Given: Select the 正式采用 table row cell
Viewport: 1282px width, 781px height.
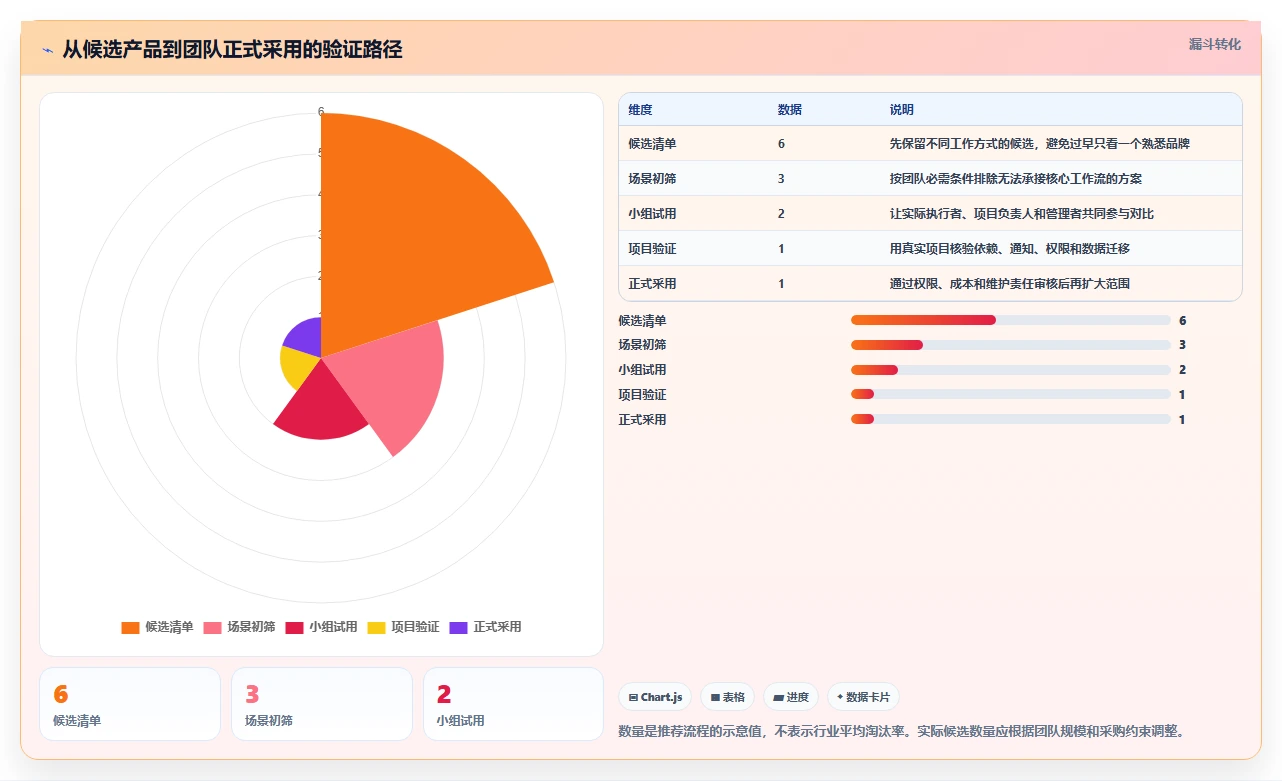Looking at the screenshot, I should tap(653, 284).
